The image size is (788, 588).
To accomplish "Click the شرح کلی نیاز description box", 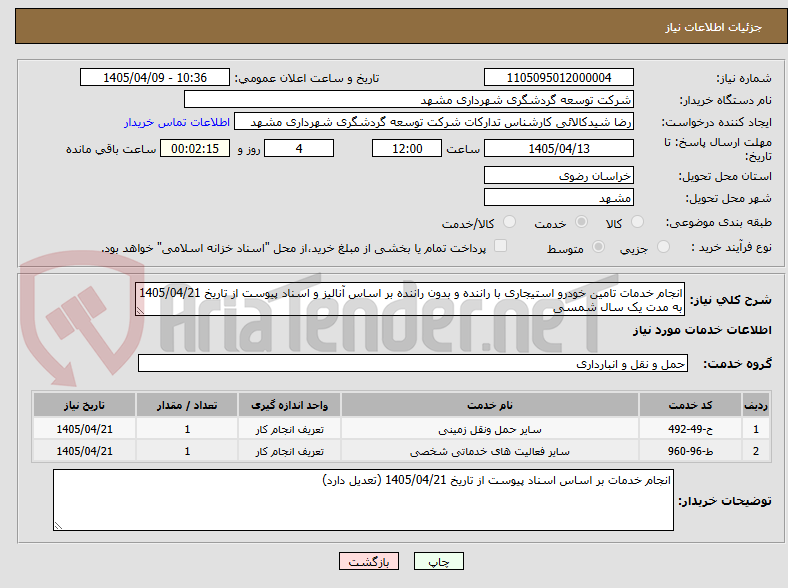I will click(x=410, y=299).
